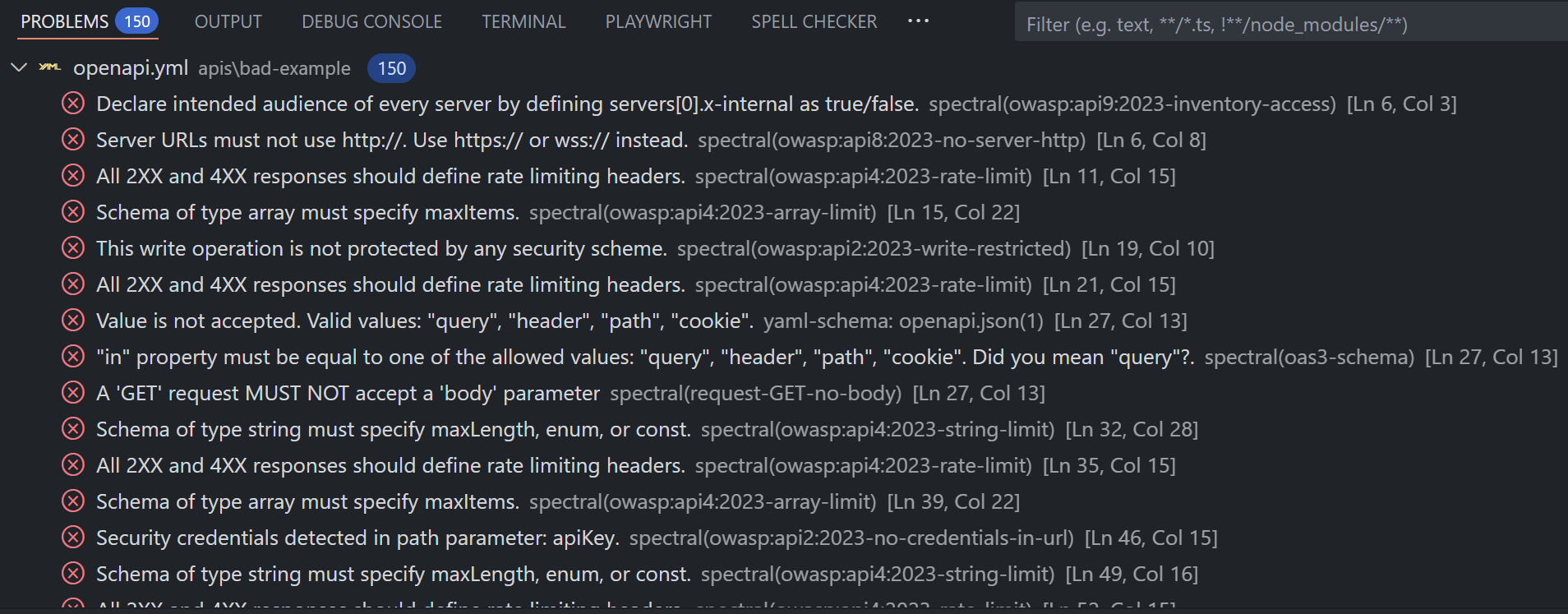The width and height of the screenshot is (1568, 614).
Task: Click the '[Ln 46, Col 15]' location
Action: [x=1151, y=538]
